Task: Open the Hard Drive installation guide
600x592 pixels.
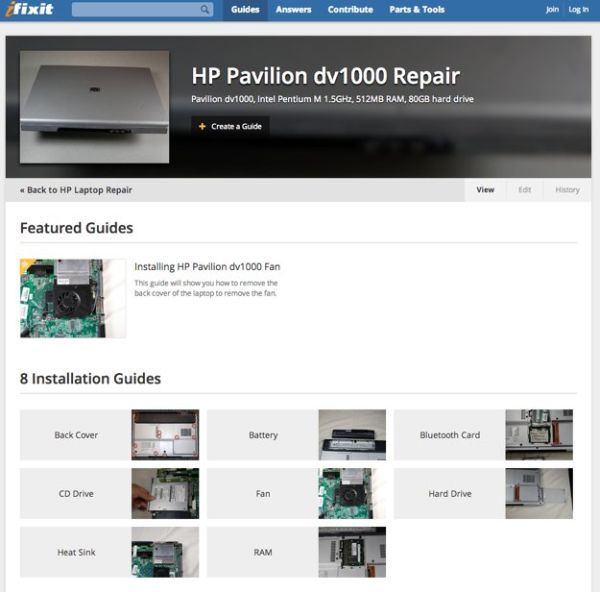Action: point(450,494)
